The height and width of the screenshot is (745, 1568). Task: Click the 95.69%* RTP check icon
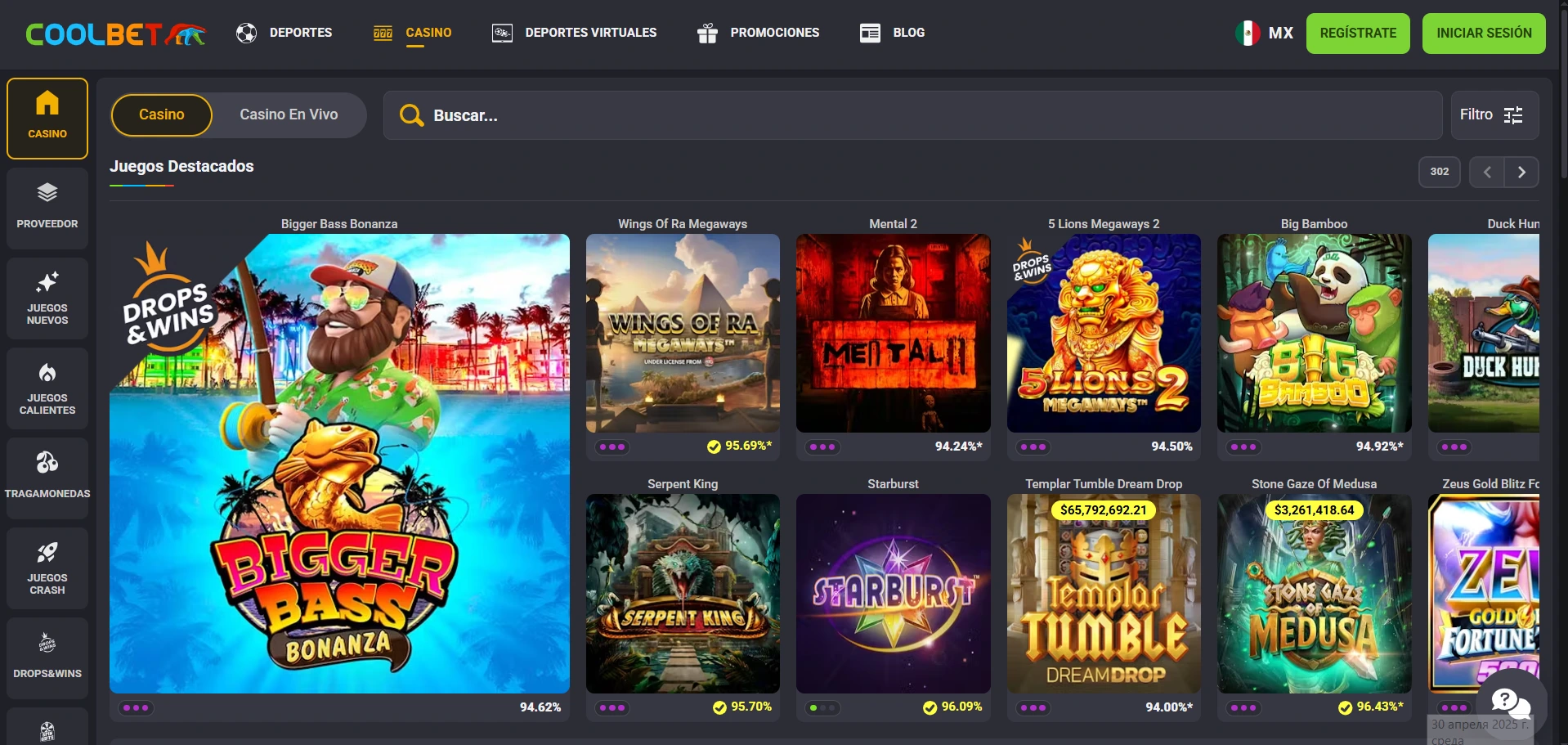pyautogui.click(x=714, y=447)
